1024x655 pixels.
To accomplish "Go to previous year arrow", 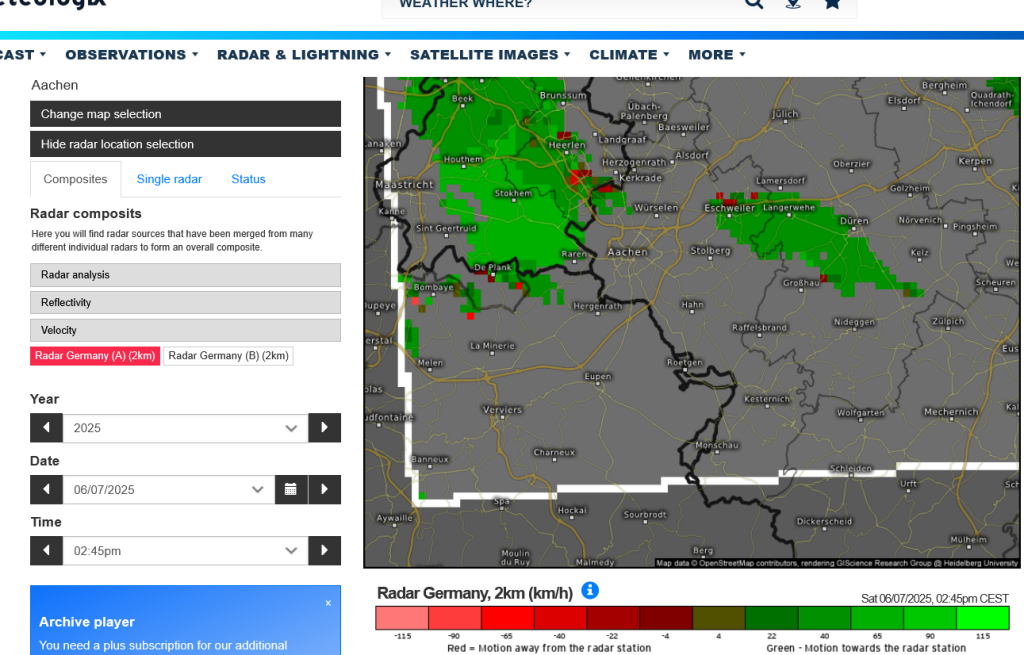I will click(46, 428).
